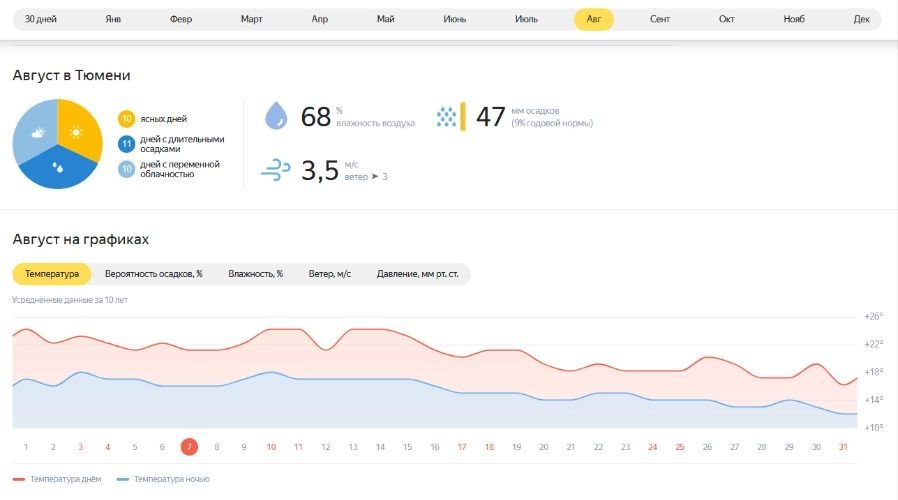
Task: Click the yellow clear days count badge
Action: 126,119
